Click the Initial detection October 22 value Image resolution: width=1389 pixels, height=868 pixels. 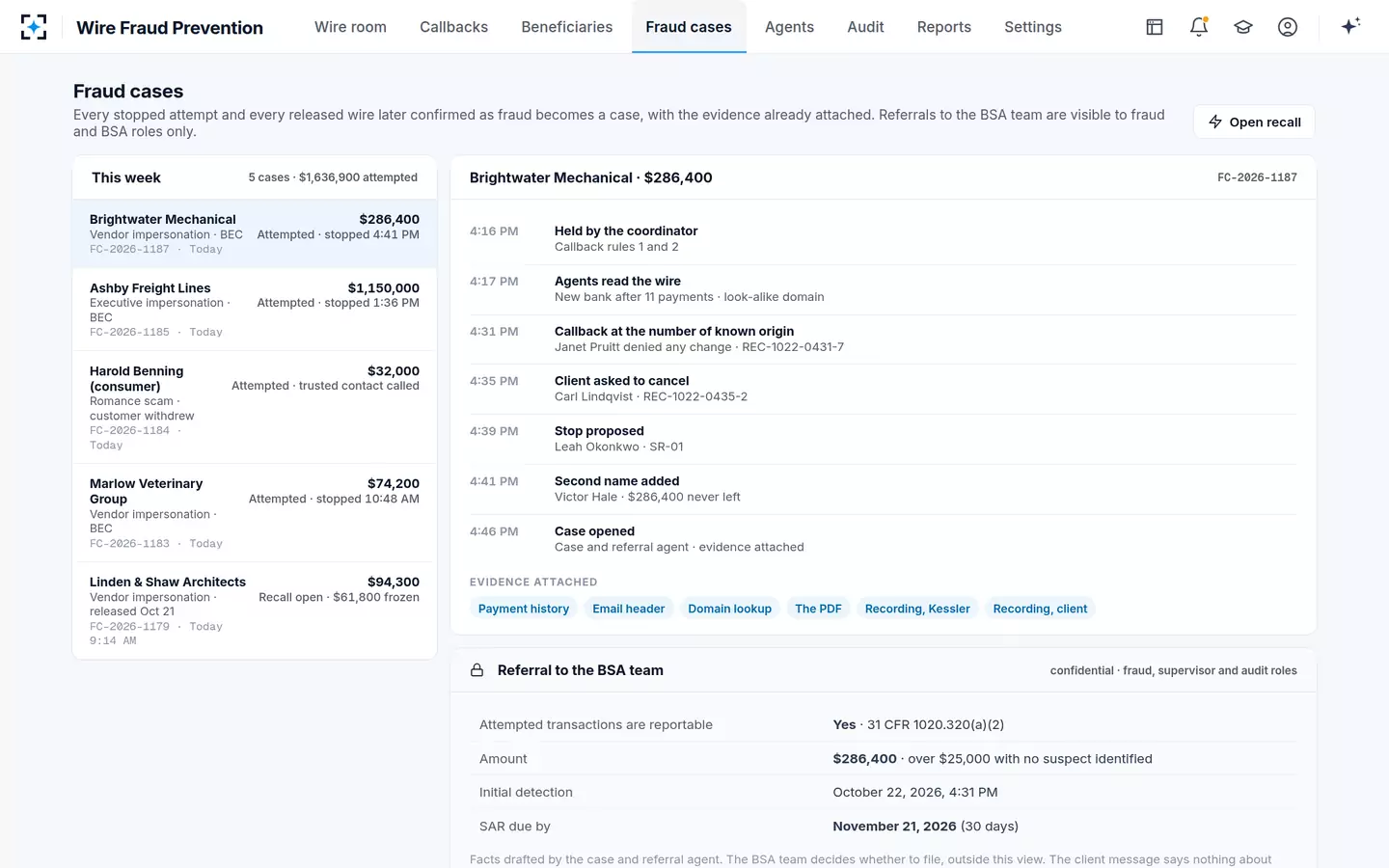tap(915, 792)
